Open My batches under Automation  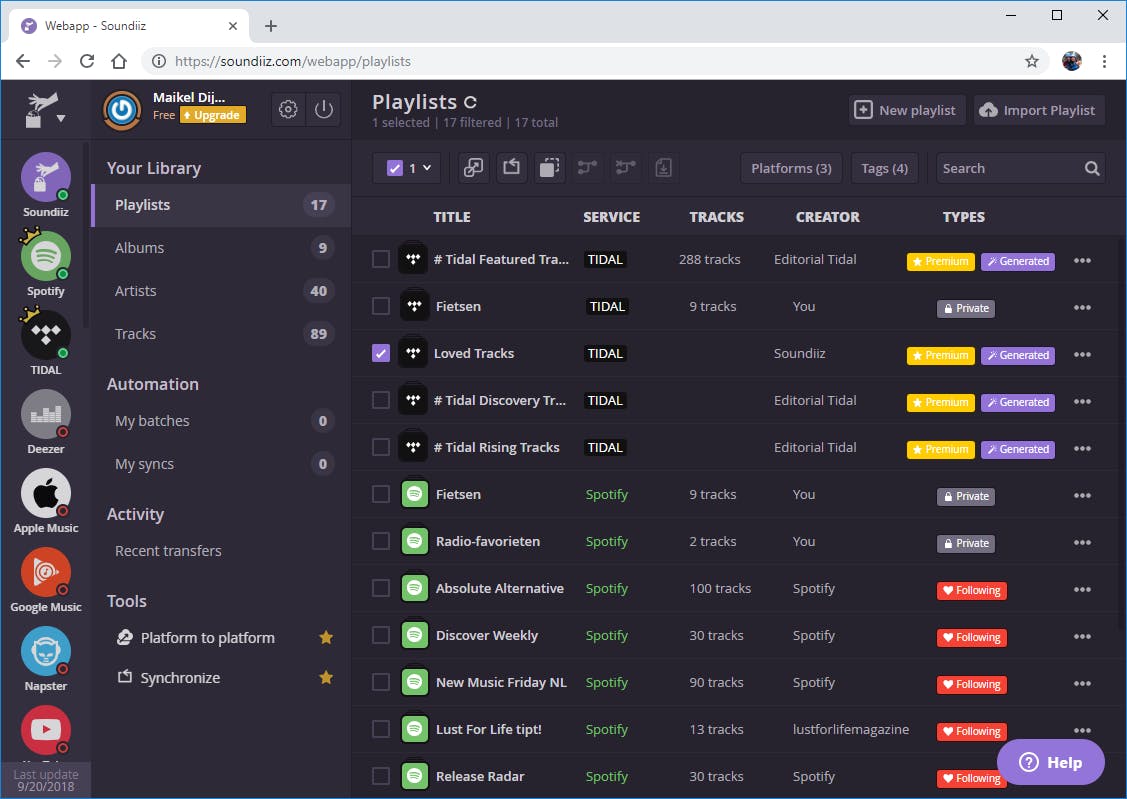coord(221,421)
